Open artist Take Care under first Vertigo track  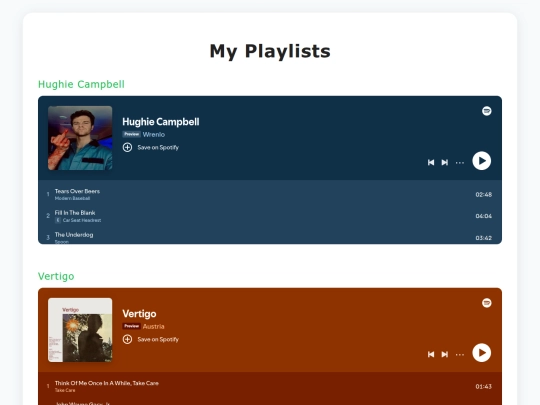click(x=65, y=390)
